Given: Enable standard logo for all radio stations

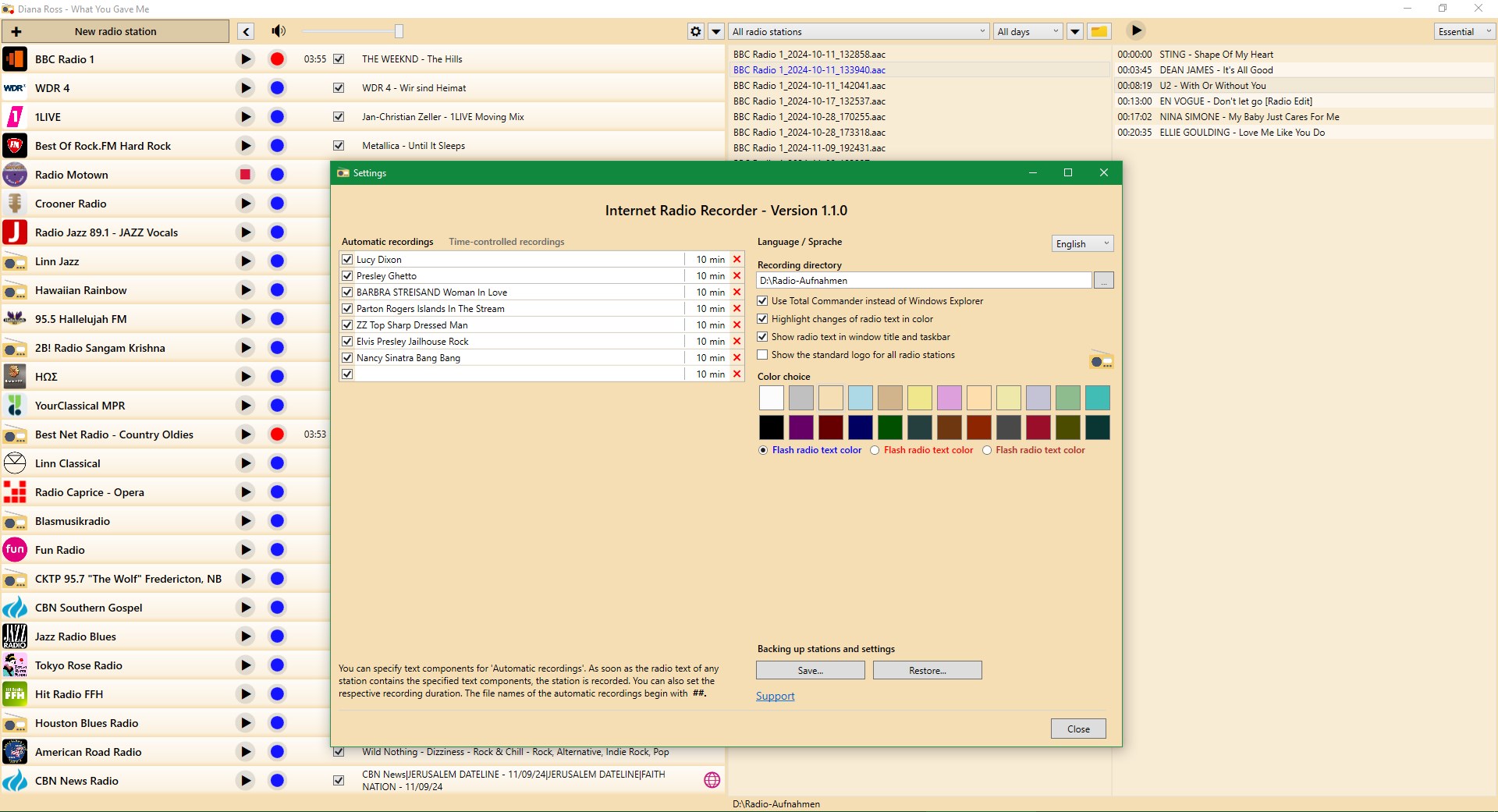Looking at the screenshot, I should tap(763, 355).
